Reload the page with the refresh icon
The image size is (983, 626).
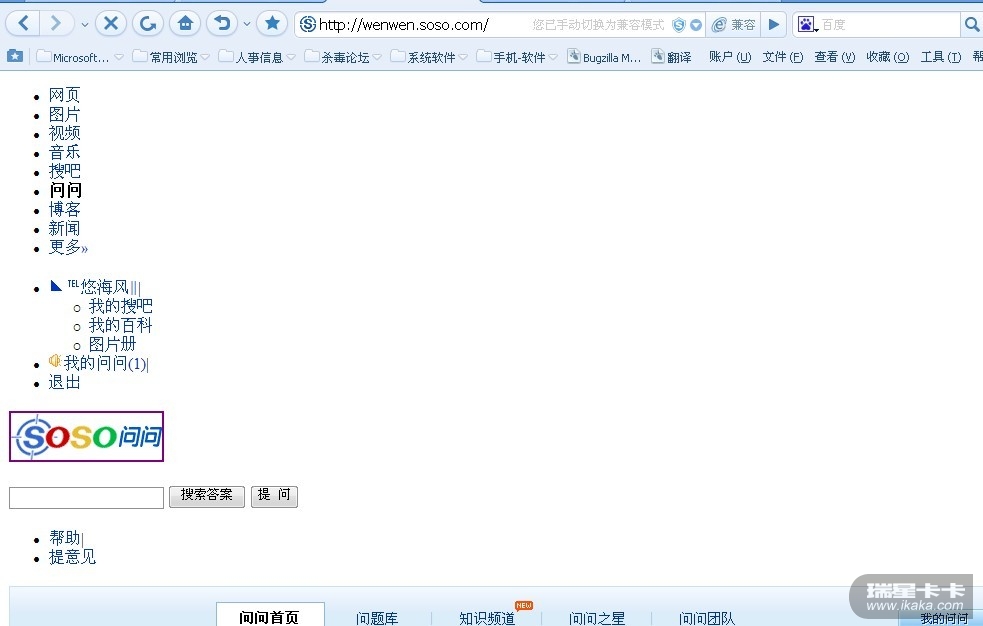tap(148, 24)
